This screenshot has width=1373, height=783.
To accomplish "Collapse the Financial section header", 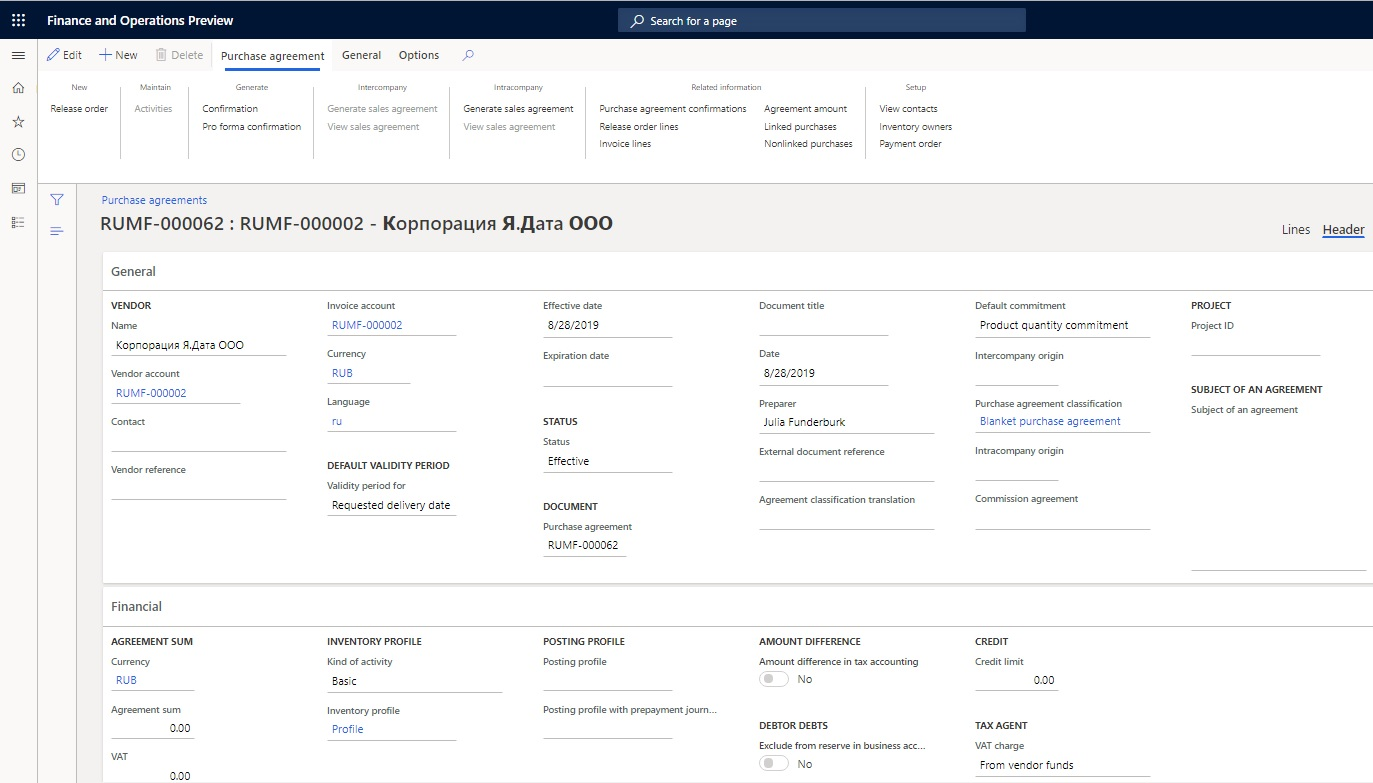I will pos(737,606).
